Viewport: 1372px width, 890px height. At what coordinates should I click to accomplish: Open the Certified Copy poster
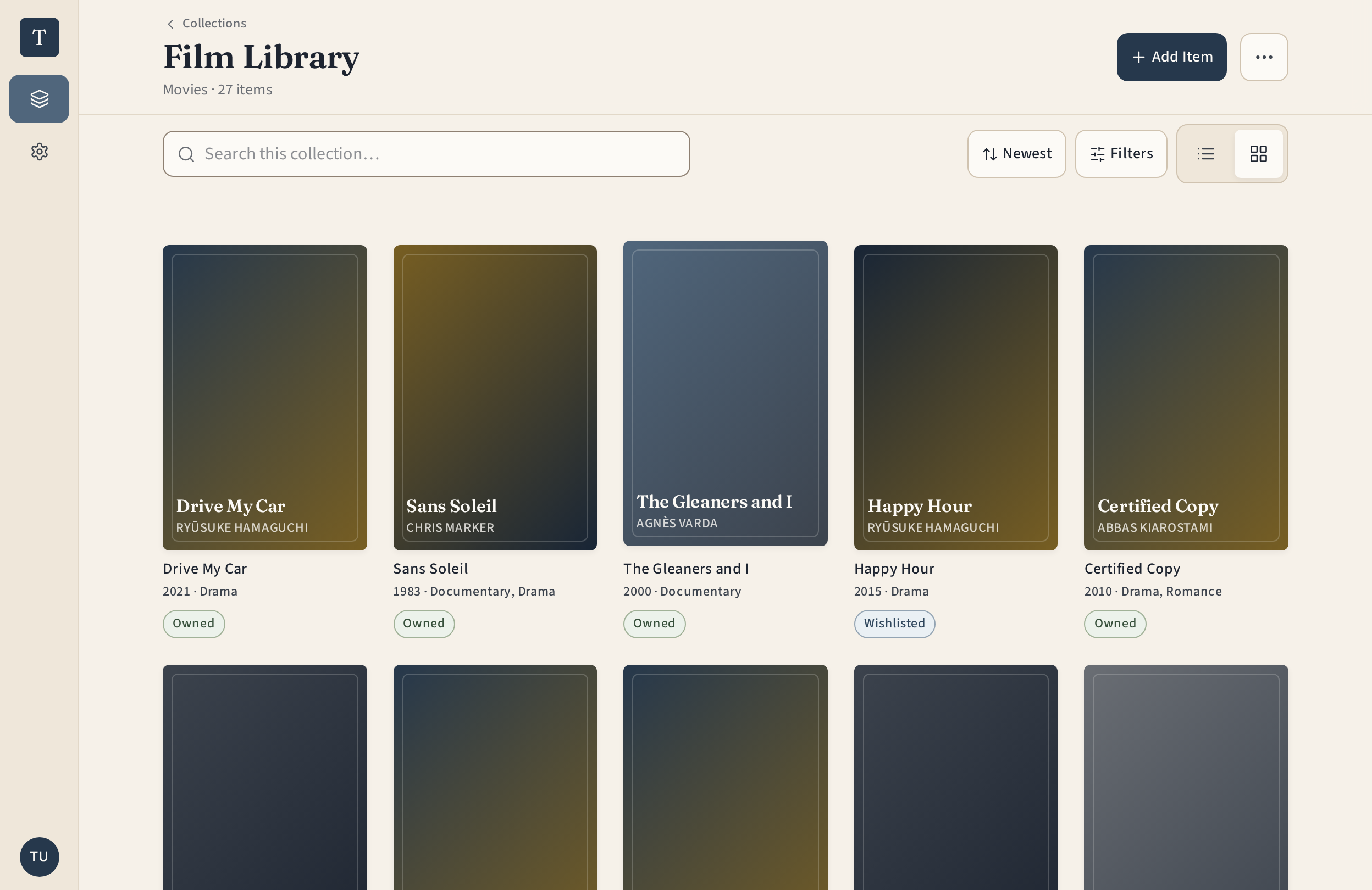(x=1186, y=397)
